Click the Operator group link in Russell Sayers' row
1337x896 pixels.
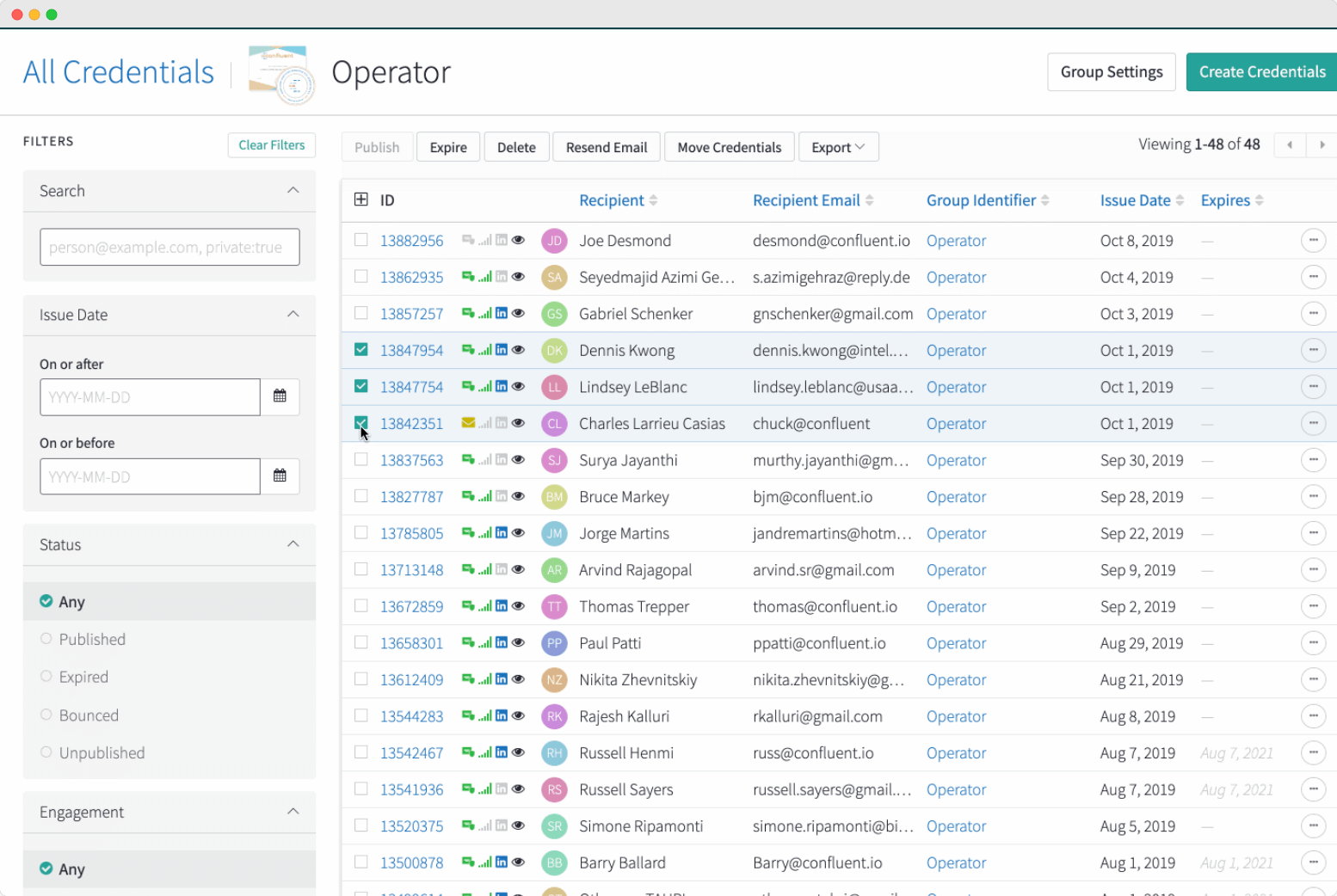tap(956, 789)
